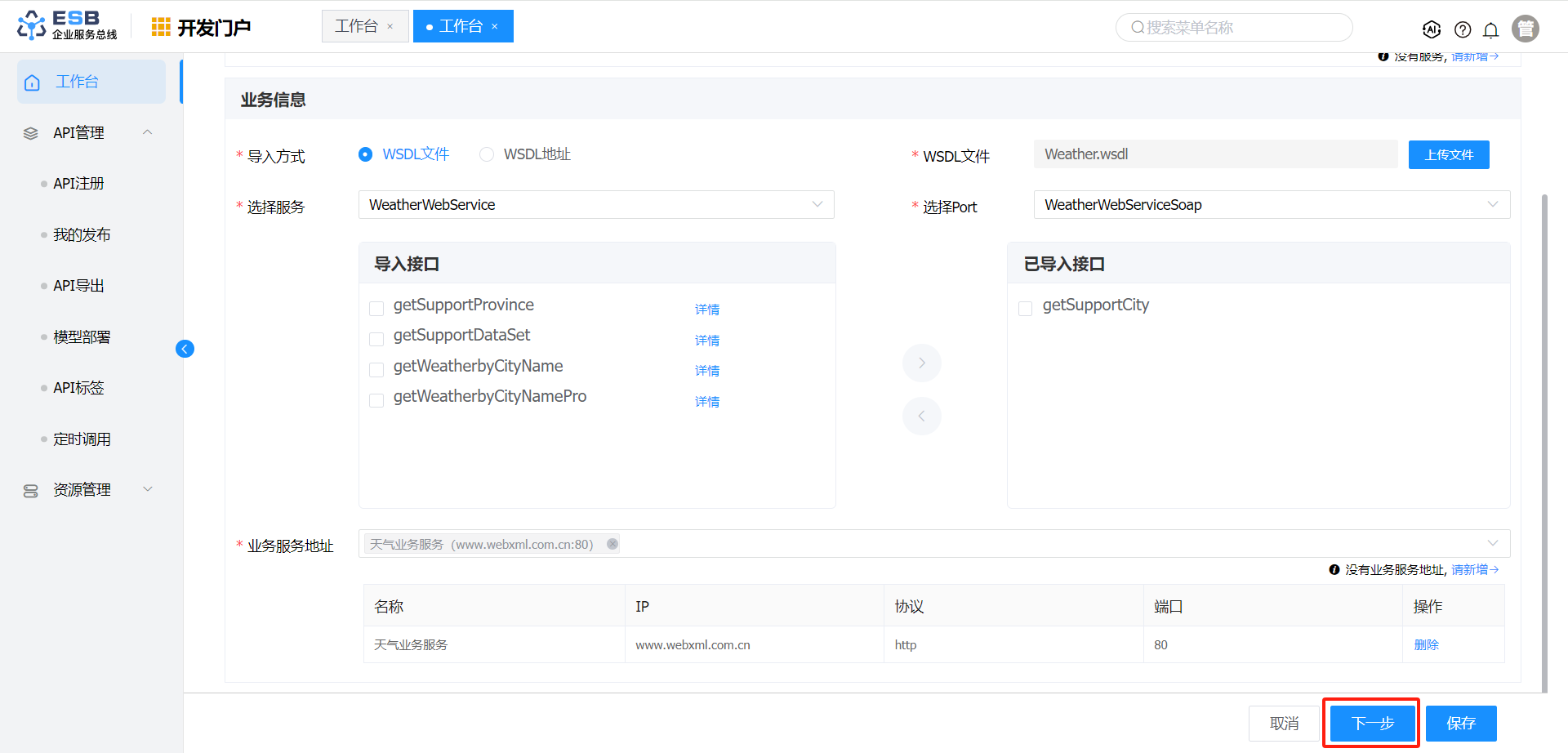Click the search menu name field

point(1235,28)
